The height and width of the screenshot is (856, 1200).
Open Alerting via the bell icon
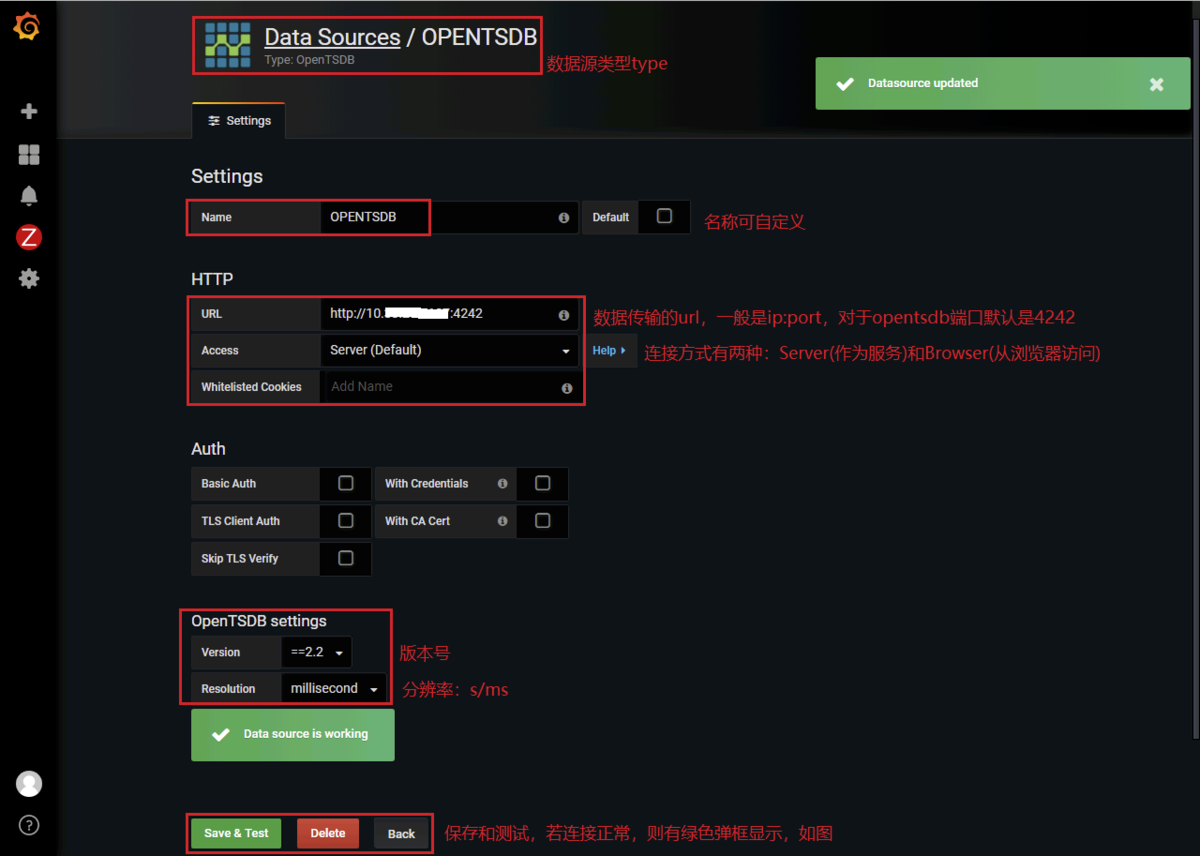tap(28, 195)
